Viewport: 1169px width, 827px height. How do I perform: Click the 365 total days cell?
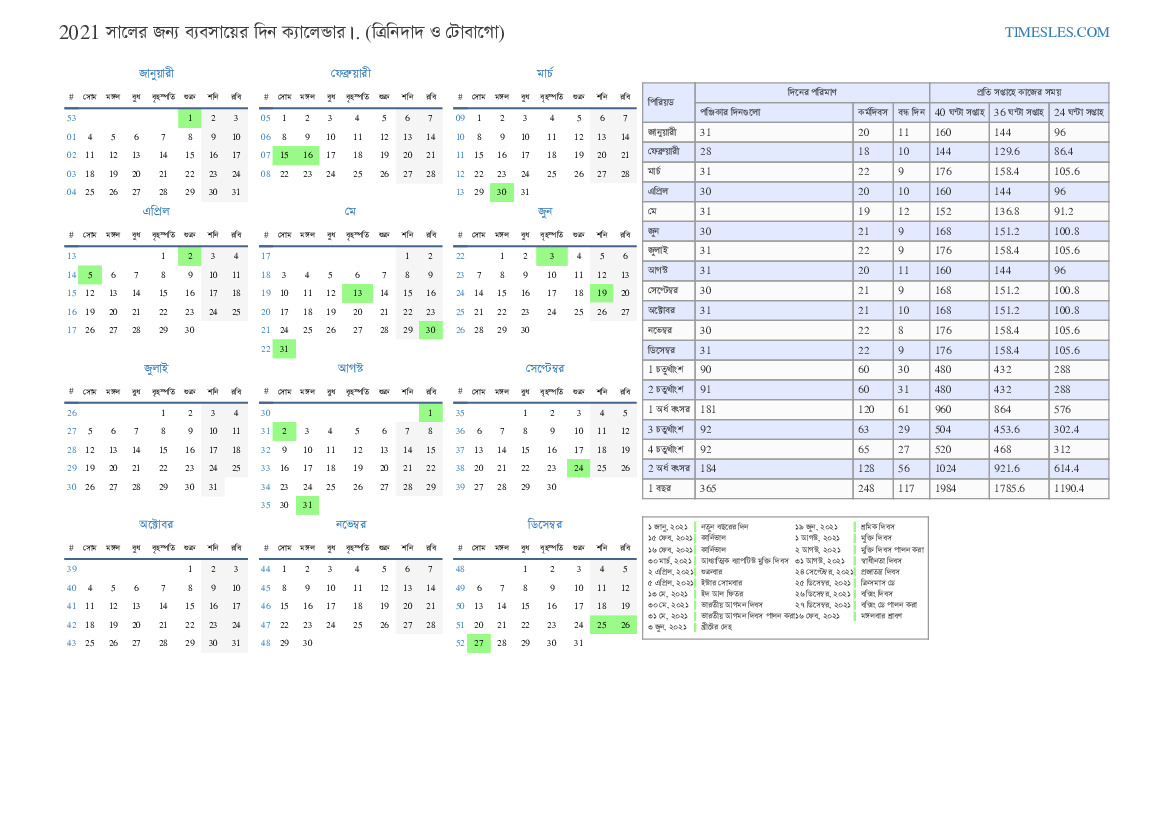coord(774,489)
